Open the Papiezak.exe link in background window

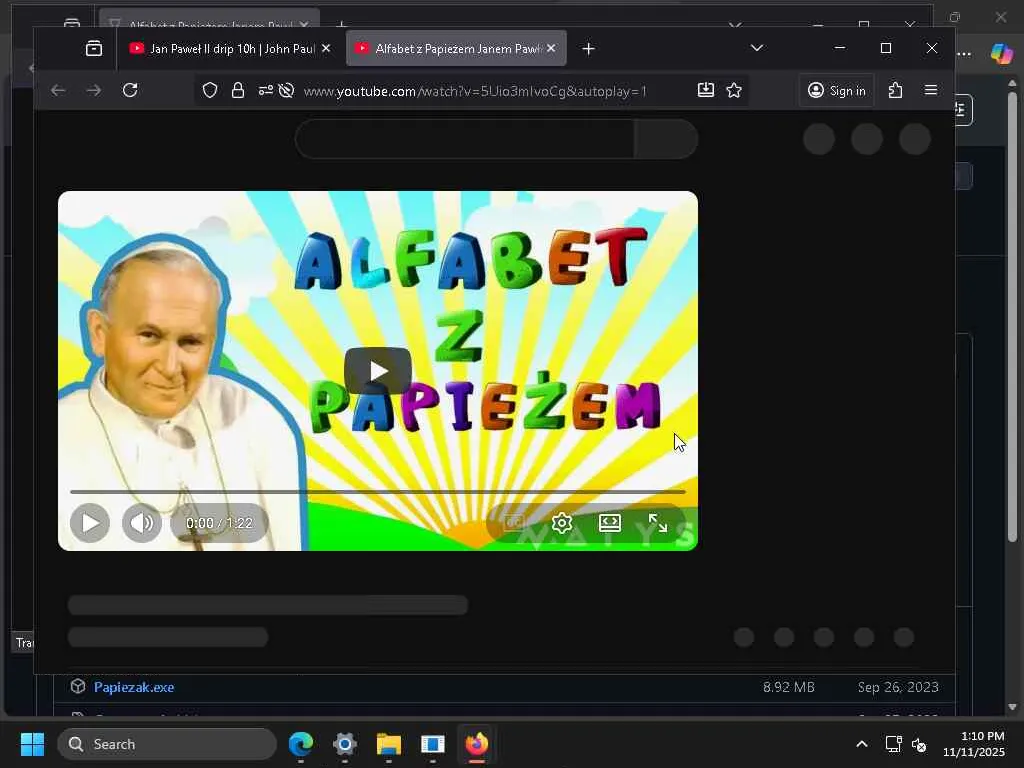(134, 687)
